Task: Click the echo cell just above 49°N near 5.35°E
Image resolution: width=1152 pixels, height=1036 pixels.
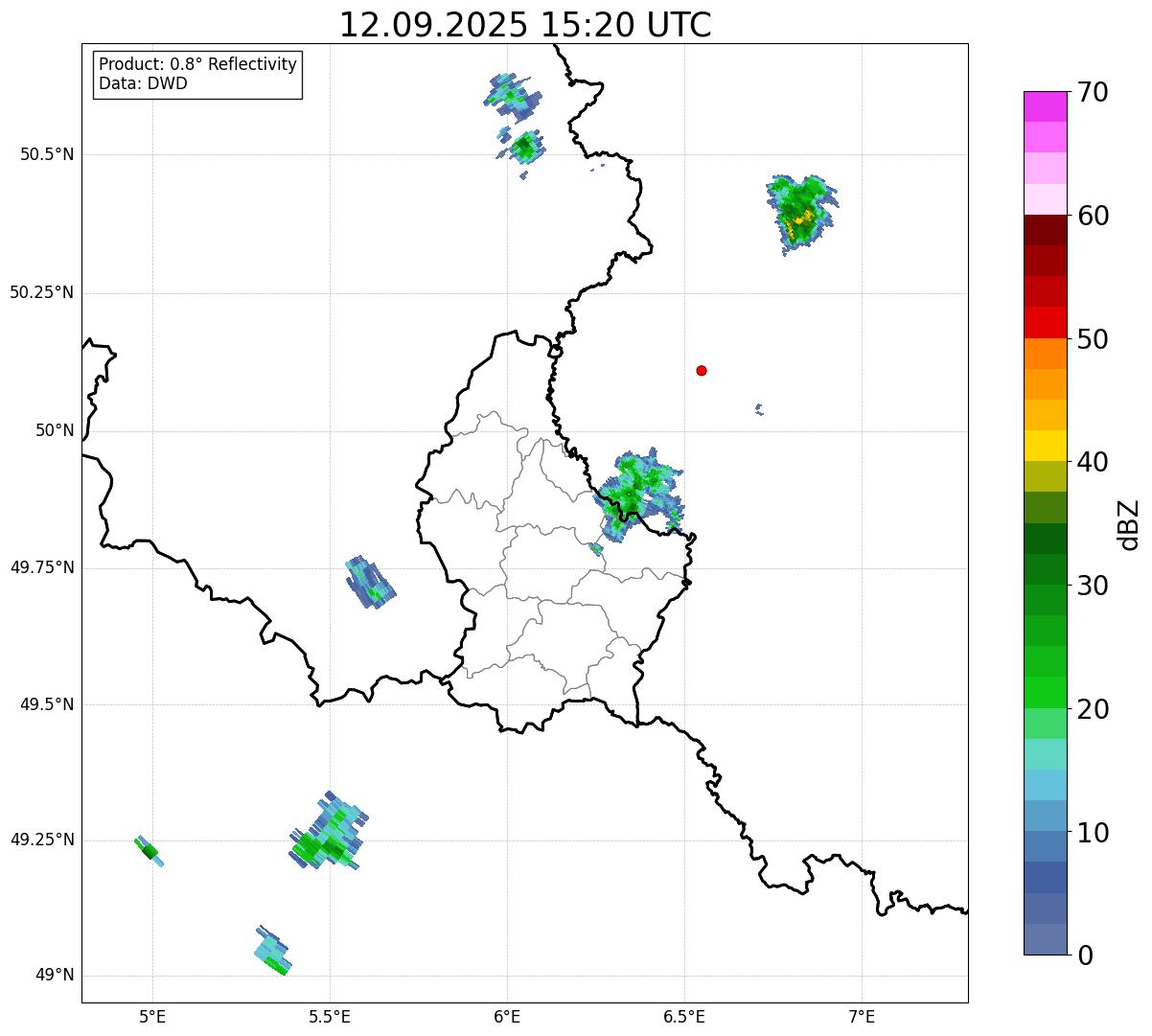Action: coord(272,951)
